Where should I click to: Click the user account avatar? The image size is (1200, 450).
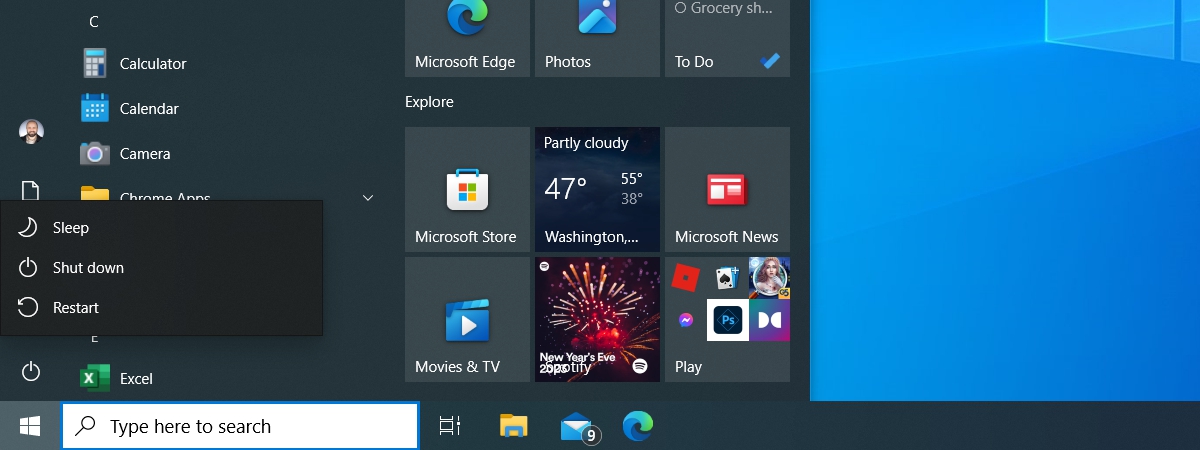pyautogui.click(x=31, y=131)
